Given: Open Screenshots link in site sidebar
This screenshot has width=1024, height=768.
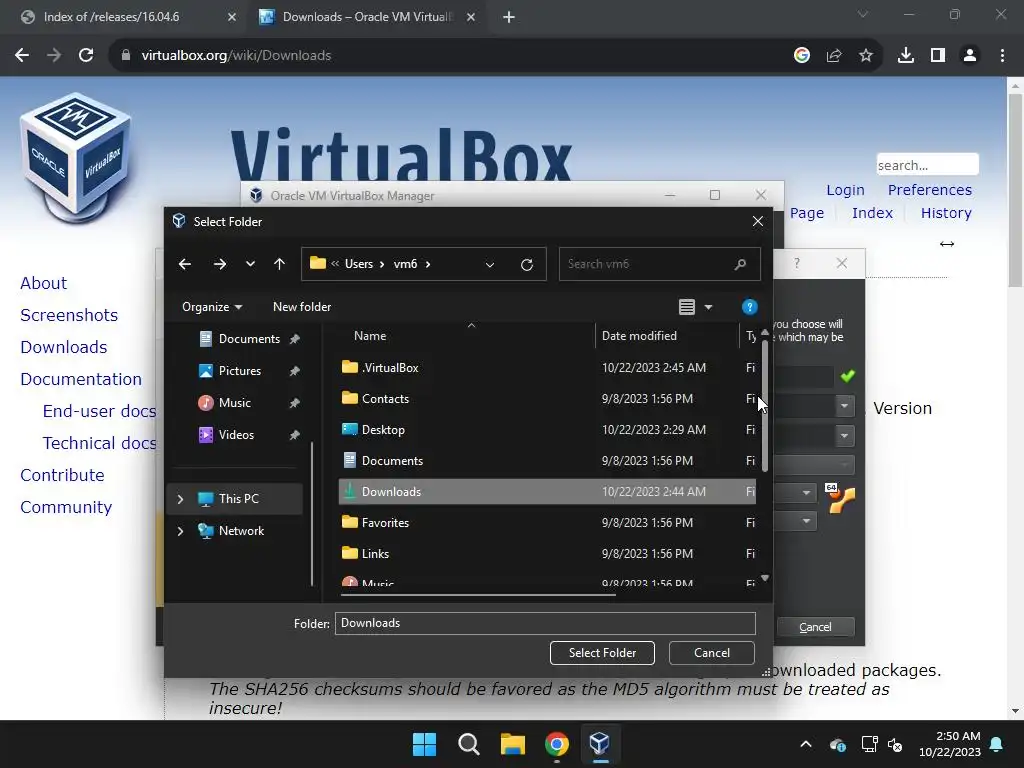Looking at the screenshot, I should coord(69,315).
